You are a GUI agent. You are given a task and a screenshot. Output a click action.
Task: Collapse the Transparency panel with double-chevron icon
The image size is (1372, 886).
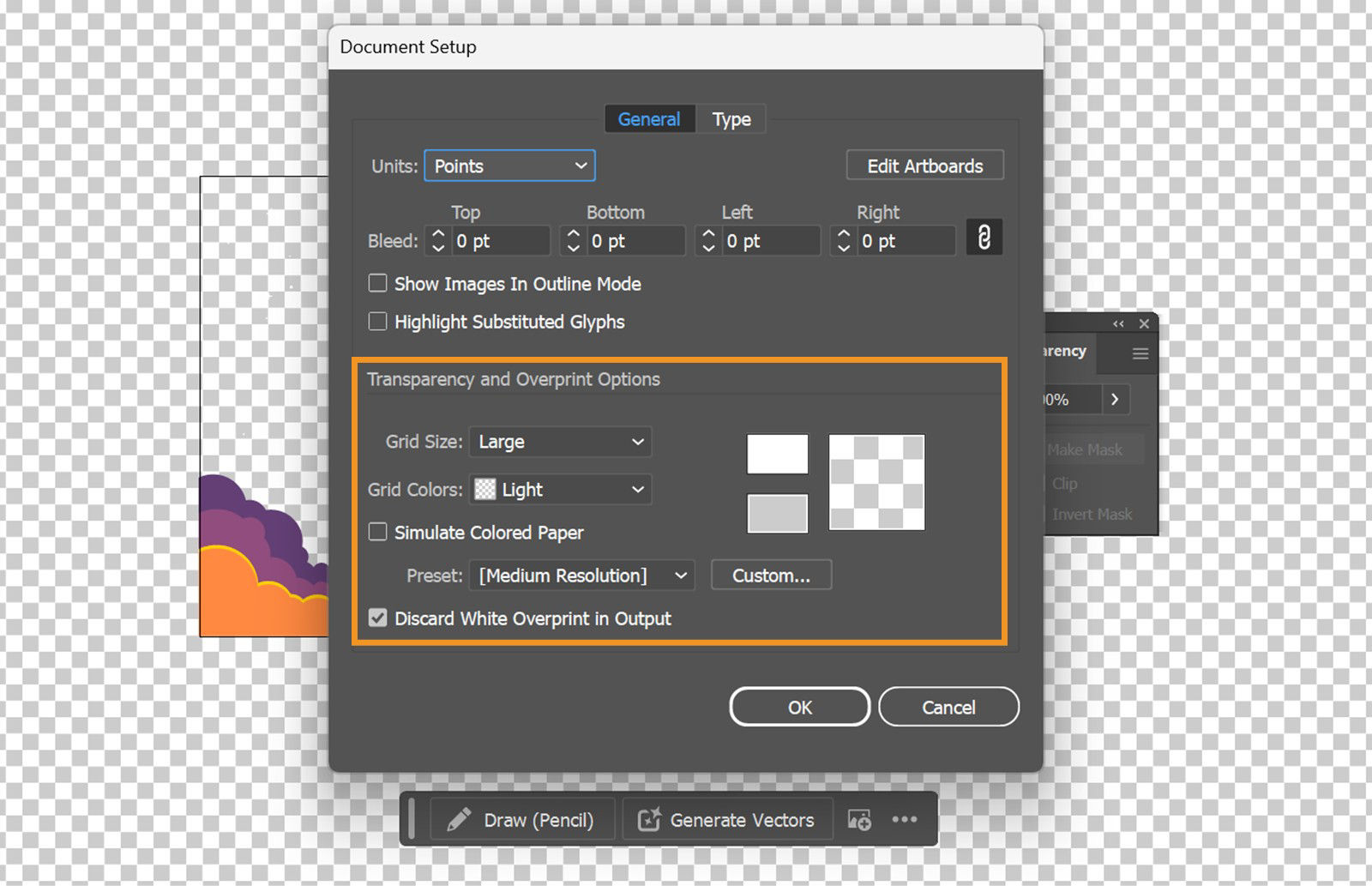(x=1117, y=323)
